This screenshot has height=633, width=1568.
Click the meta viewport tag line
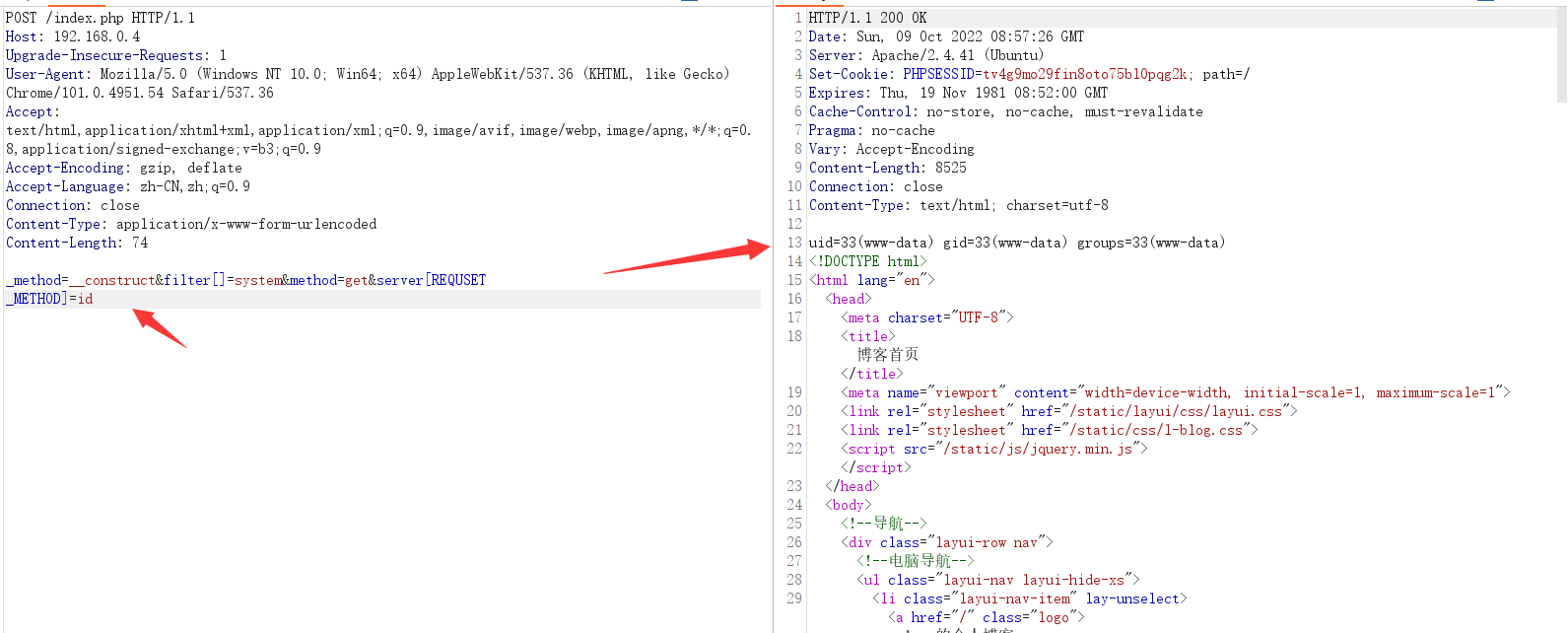pyautogui.click(x=1175, y=392)
